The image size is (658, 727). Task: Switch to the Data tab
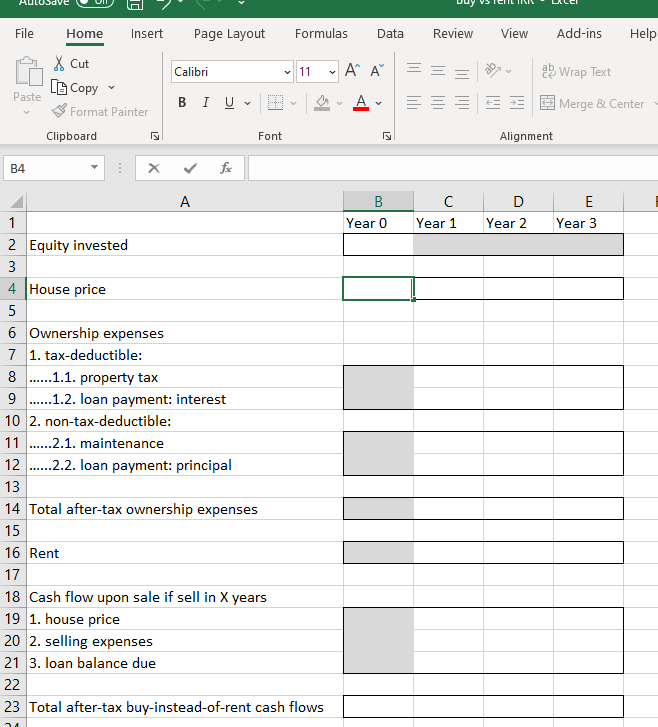(390, 33)
